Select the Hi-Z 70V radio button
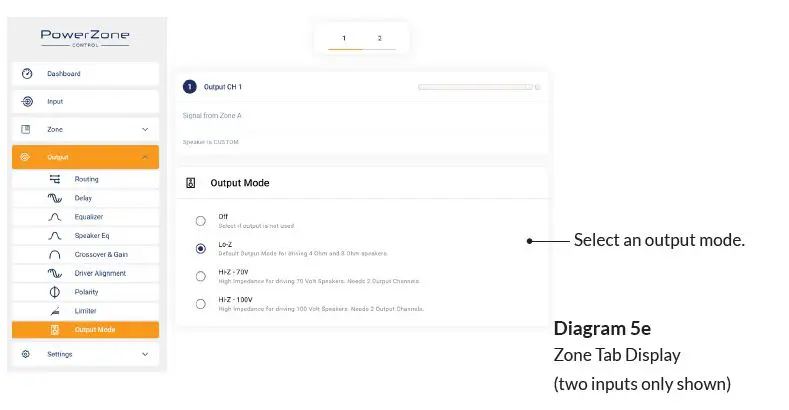 (x=201, y=276)
